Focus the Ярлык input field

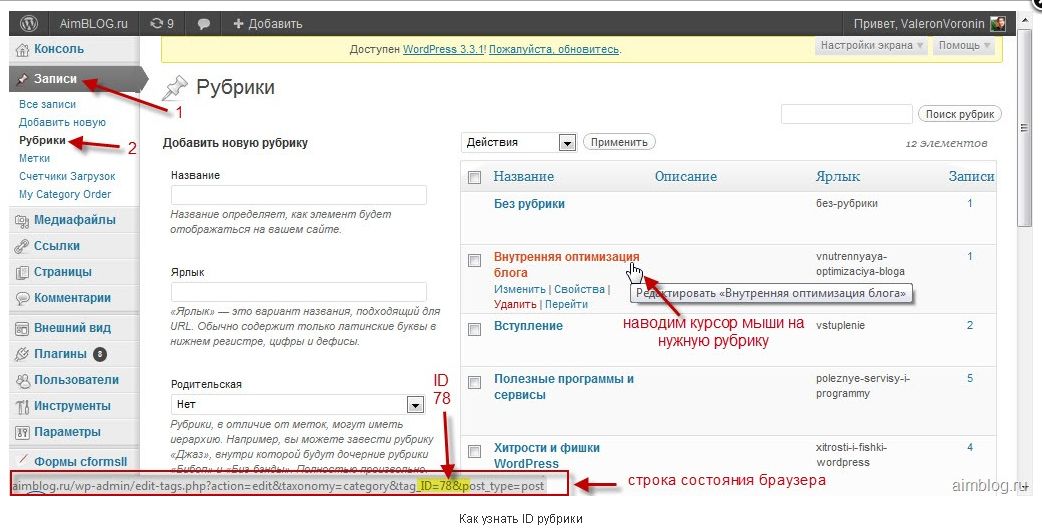pos(298,292)
